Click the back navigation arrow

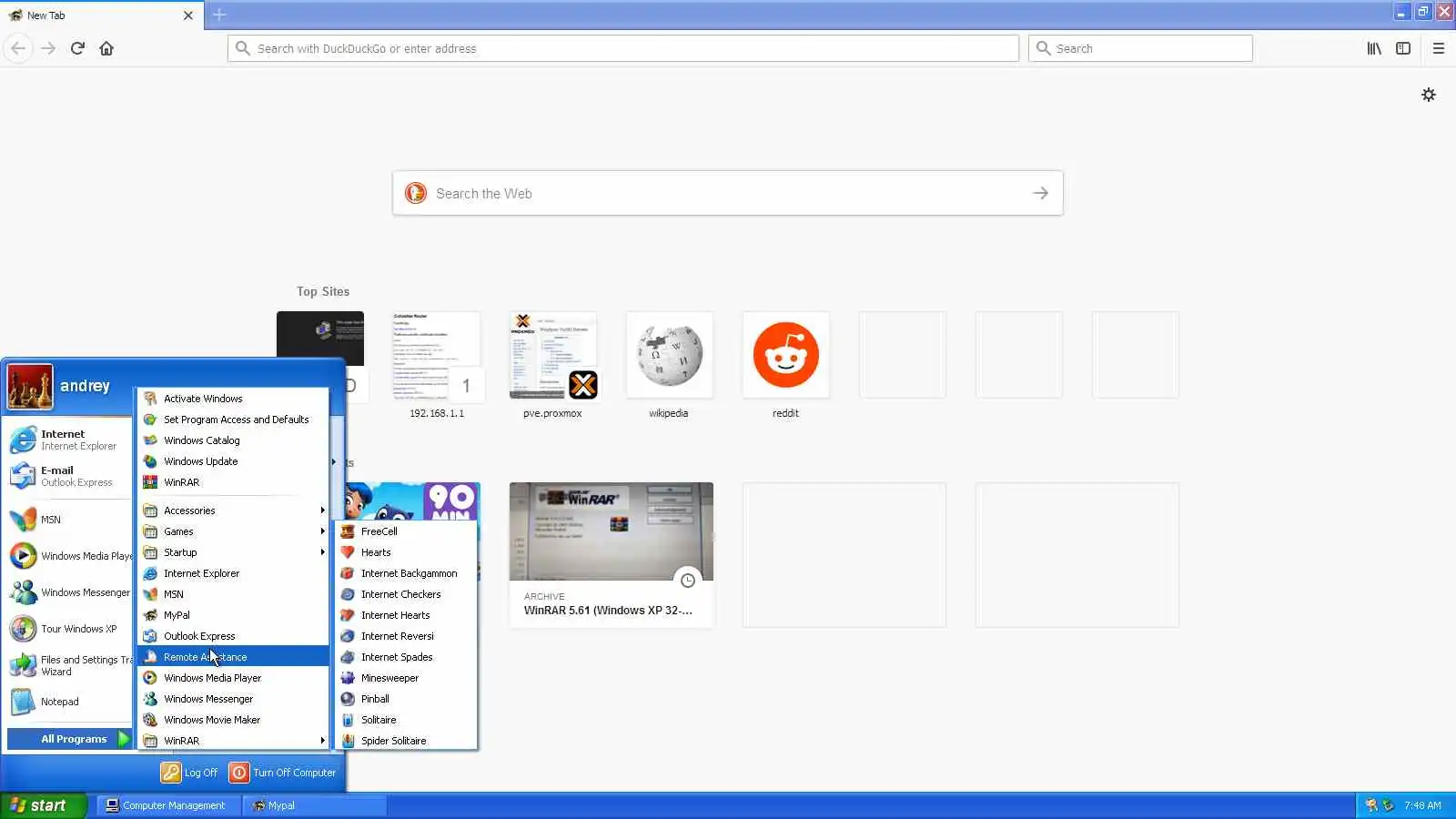[x=18, y=48]
